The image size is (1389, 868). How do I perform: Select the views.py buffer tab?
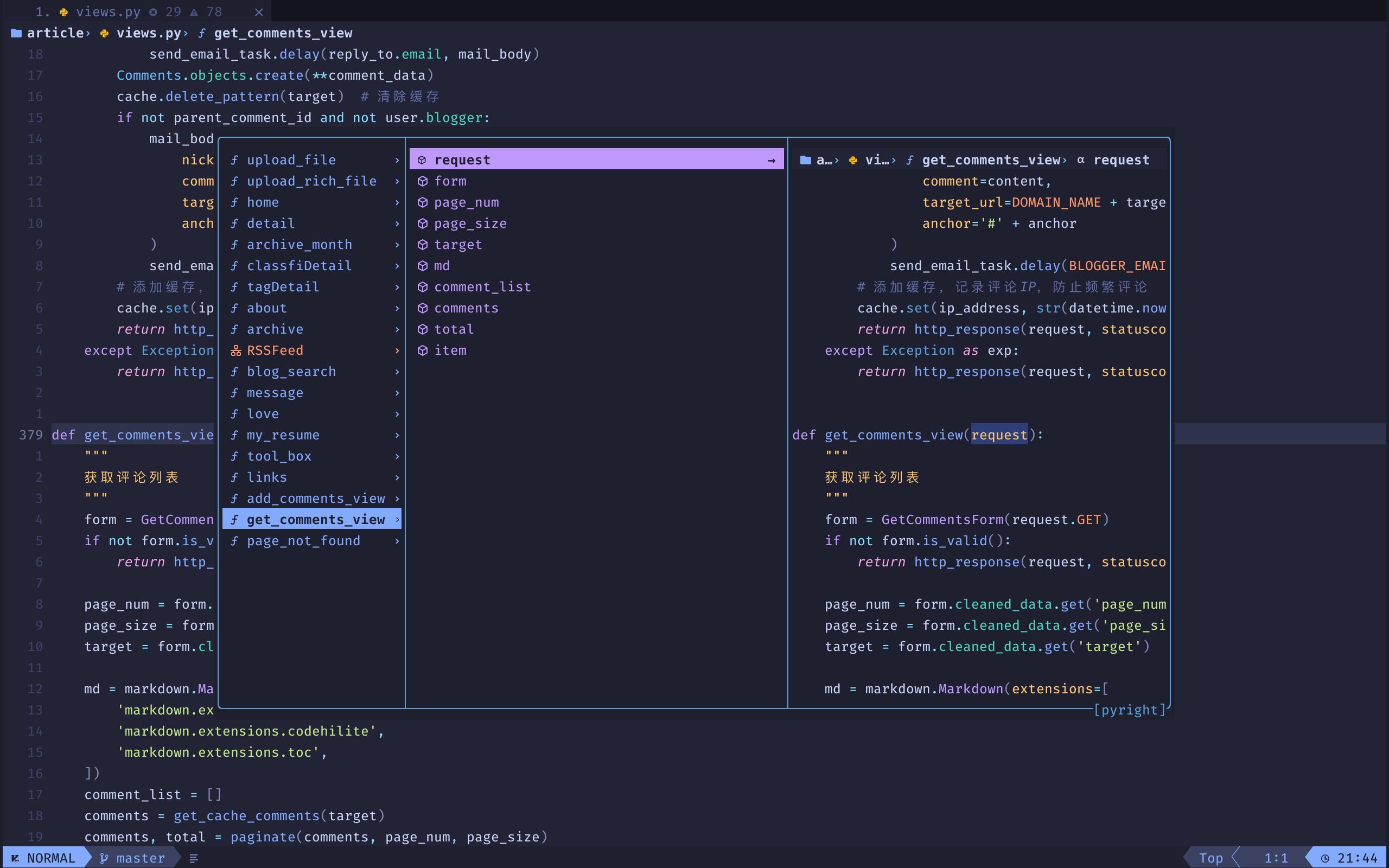108,12
